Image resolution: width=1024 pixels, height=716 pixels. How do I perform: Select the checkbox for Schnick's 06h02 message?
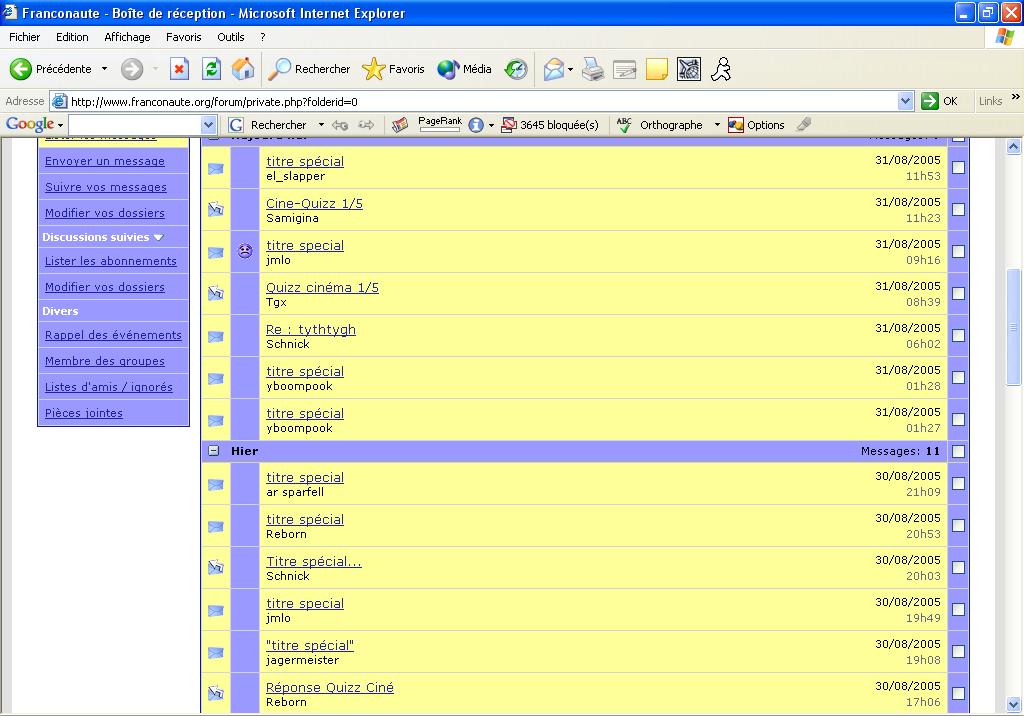958,335
